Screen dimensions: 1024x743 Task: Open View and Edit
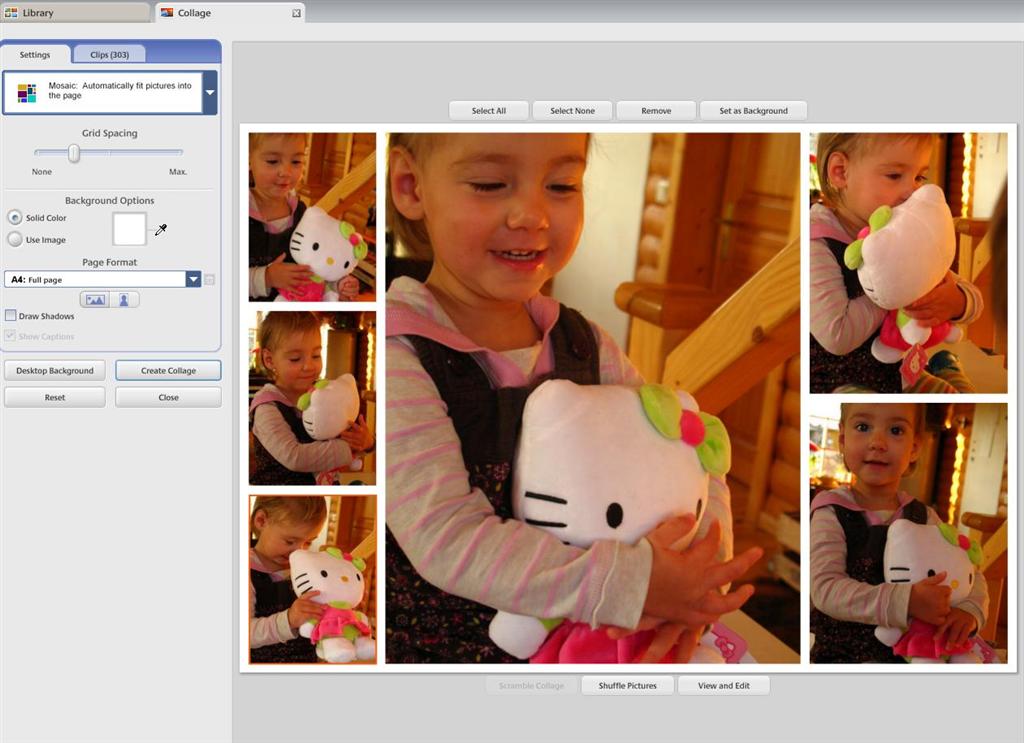click(x=724, y=686)
